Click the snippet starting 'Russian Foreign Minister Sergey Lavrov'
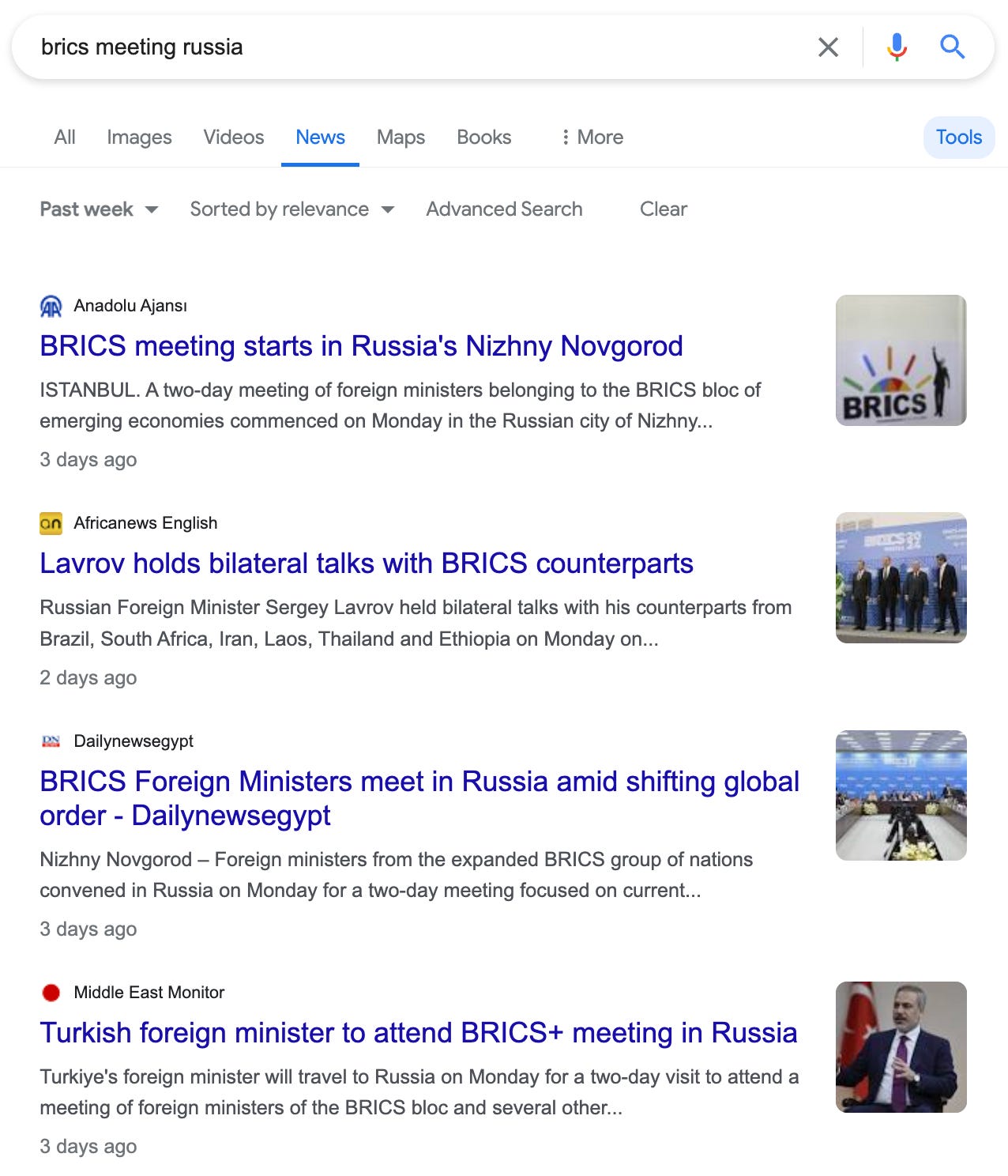 pos(416,624)
